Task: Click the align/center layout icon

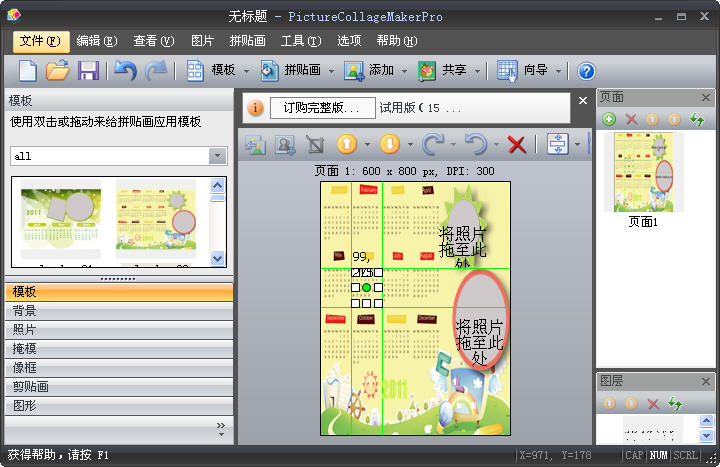Action: pos(558,144)
